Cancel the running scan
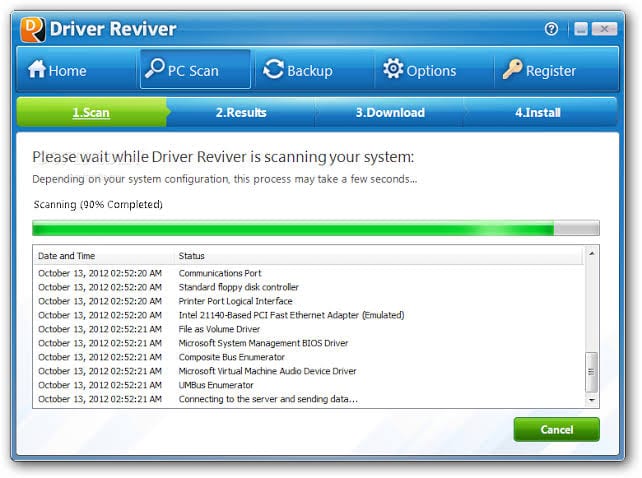The height and width of the screenshot is (478, 642). point(556,429)
